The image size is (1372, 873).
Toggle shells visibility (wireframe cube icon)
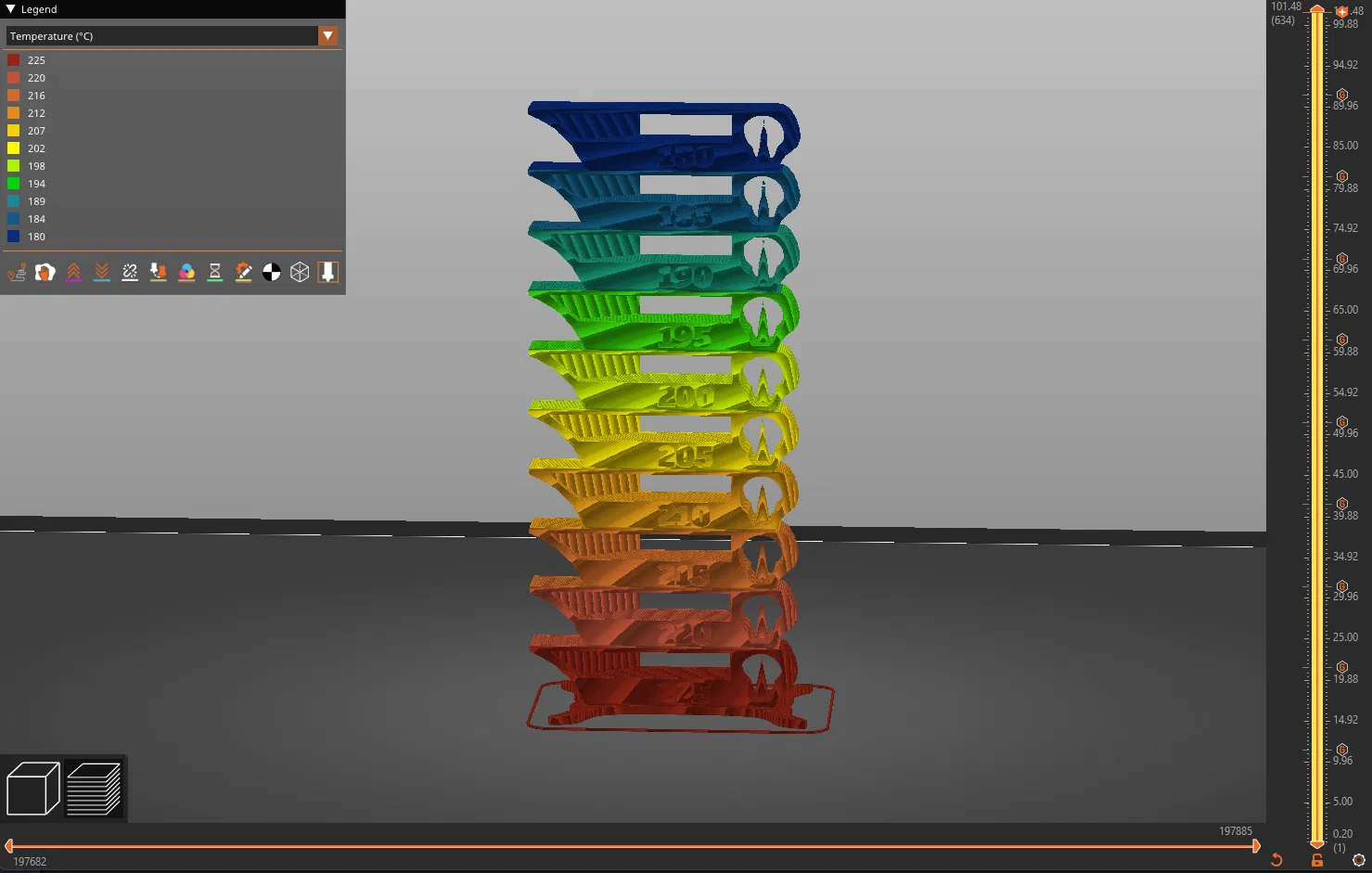(x=300, y=272)
